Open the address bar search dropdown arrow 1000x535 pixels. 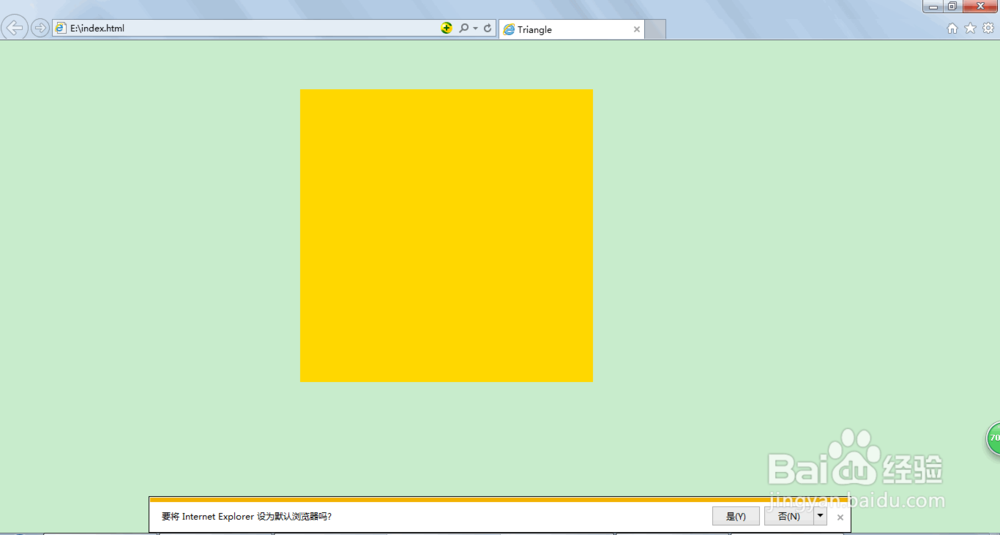[476, 28]
